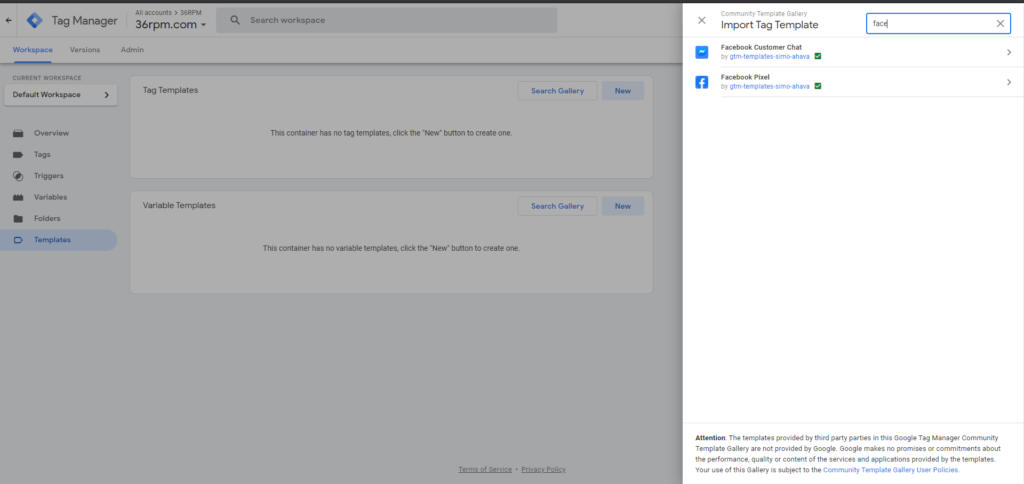Open Community Template Gallery User Policies link
The image size is (1024, 484).
pos(891,470)
